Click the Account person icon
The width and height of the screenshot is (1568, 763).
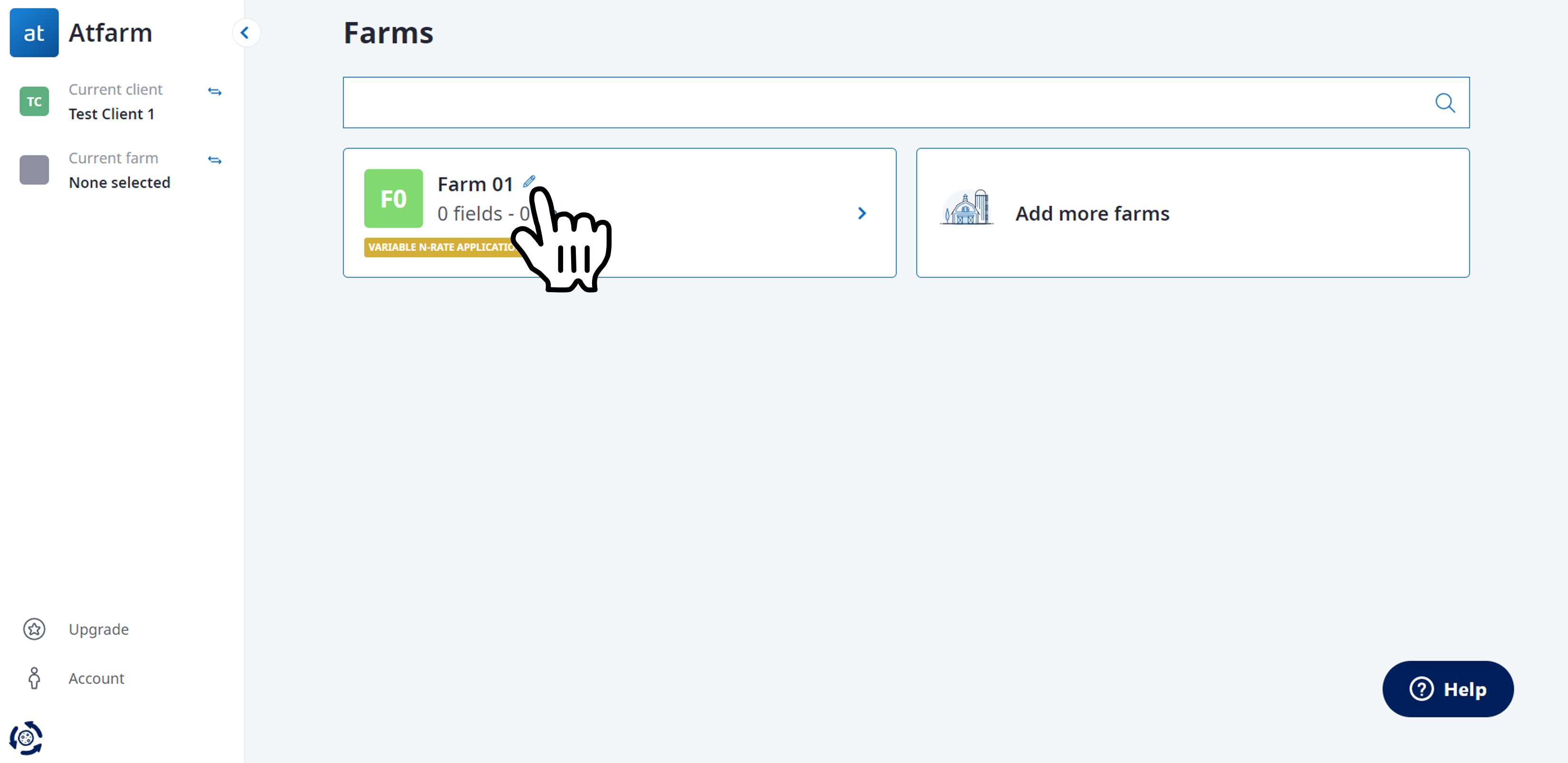coord(34,678)
